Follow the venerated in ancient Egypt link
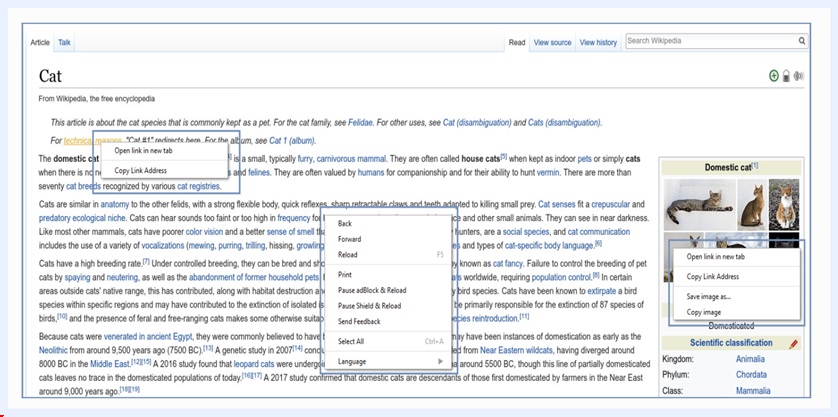The image size is (838, 417). 149,337
